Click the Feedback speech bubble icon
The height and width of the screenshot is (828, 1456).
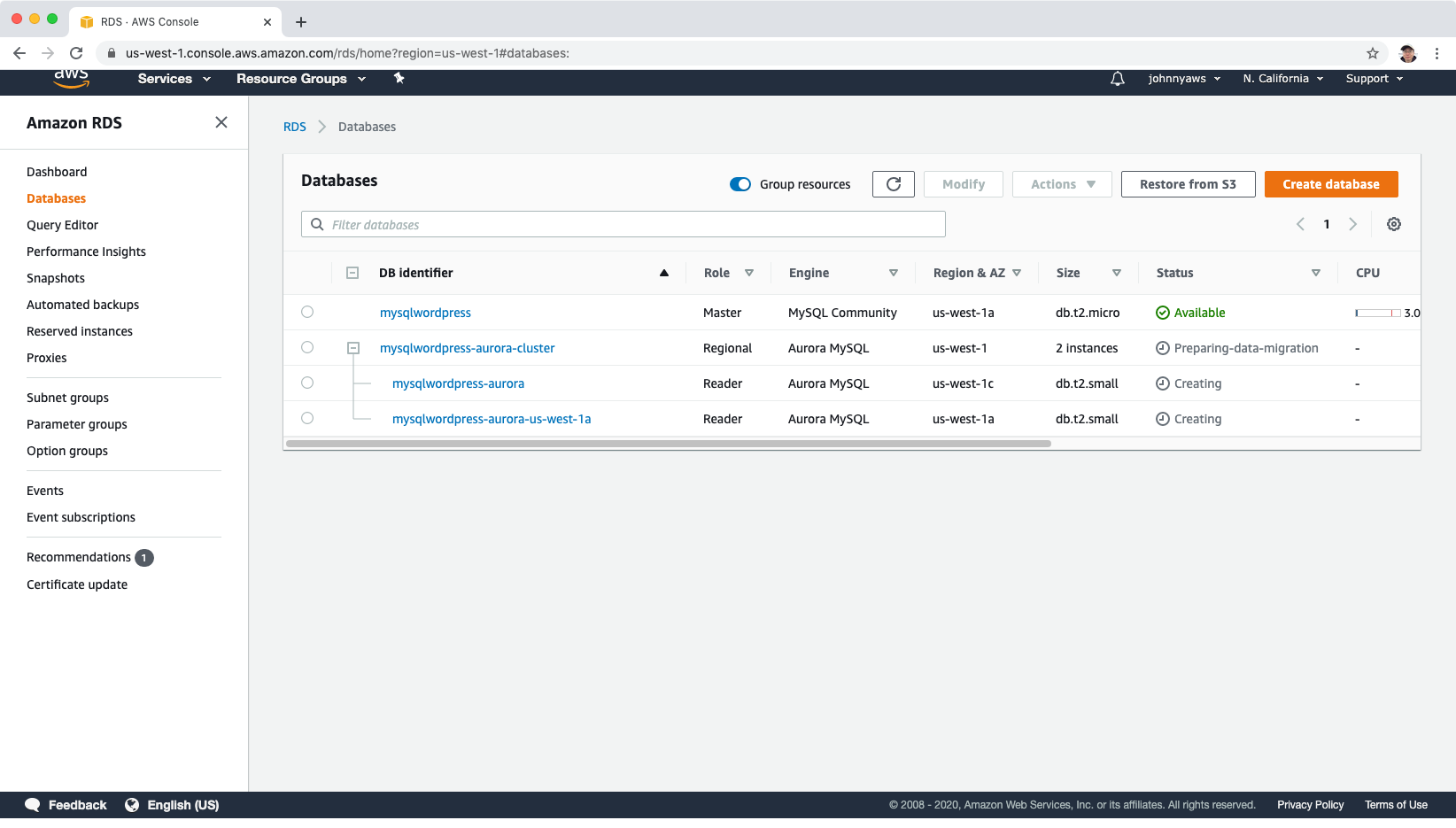pos(33,805)
